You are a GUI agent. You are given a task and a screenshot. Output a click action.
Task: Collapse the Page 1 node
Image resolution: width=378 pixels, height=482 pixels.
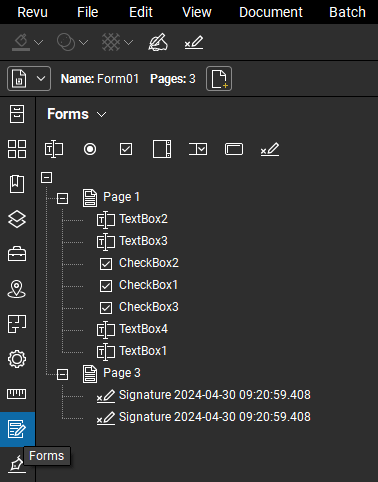pyautogui.click(x=62, y=199)
